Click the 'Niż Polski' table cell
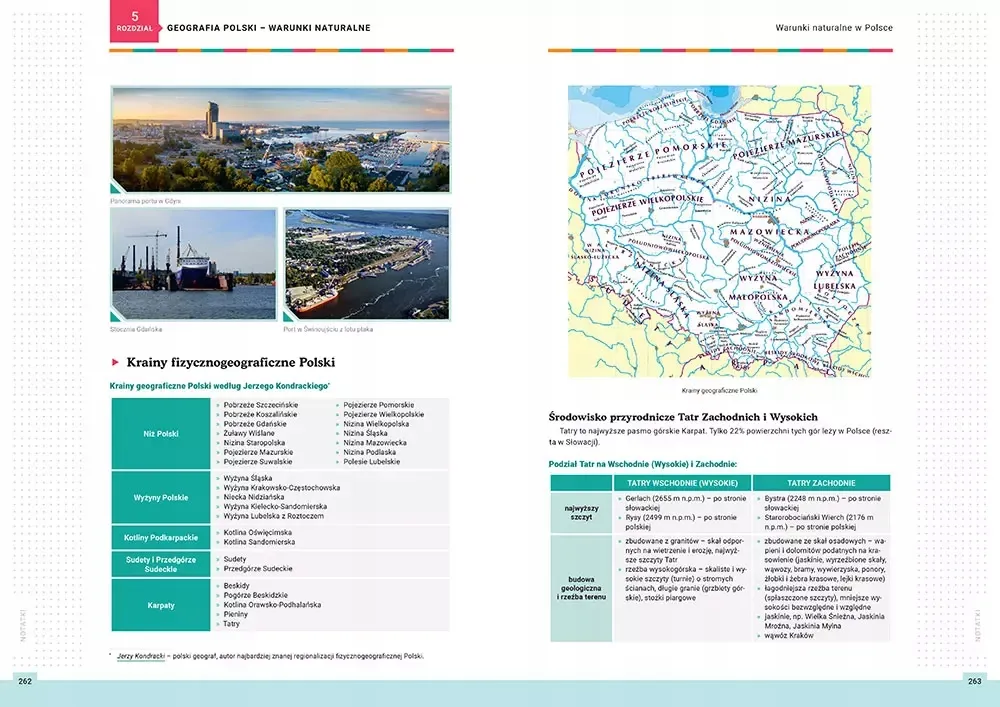 point(161,434)
